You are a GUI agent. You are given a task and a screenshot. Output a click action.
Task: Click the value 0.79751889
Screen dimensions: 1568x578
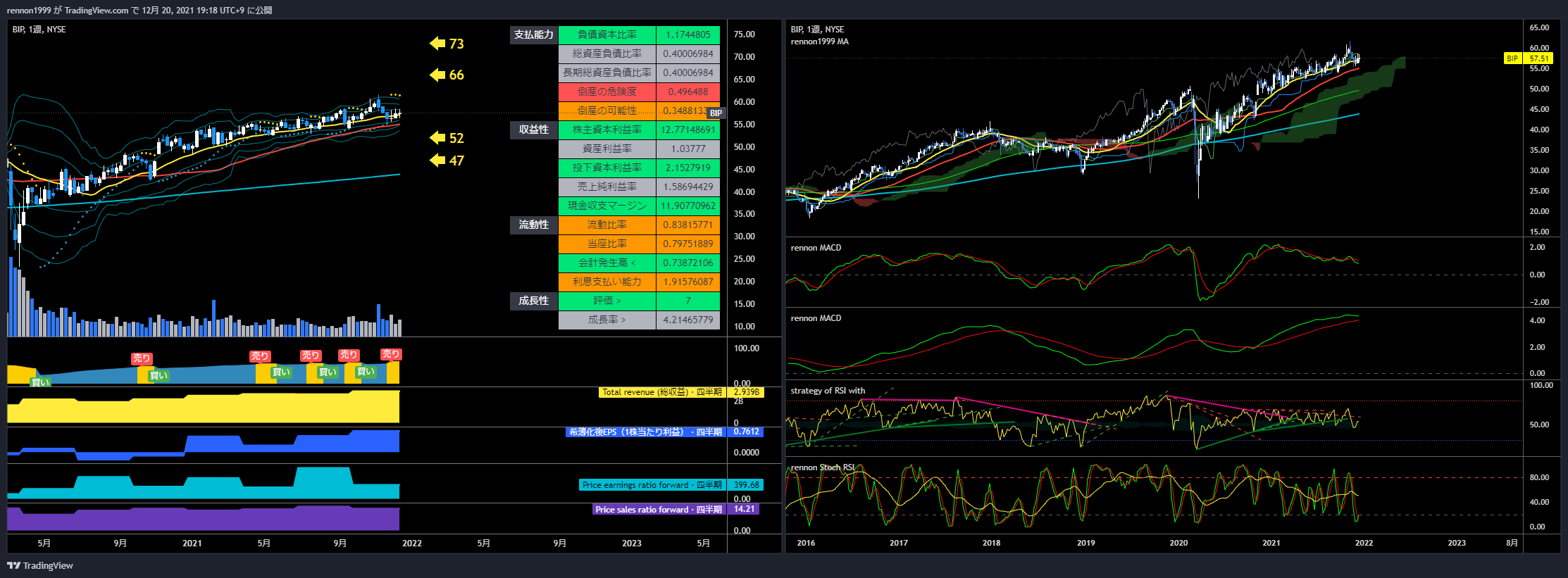pyautogui.click(x=688, y=244)
